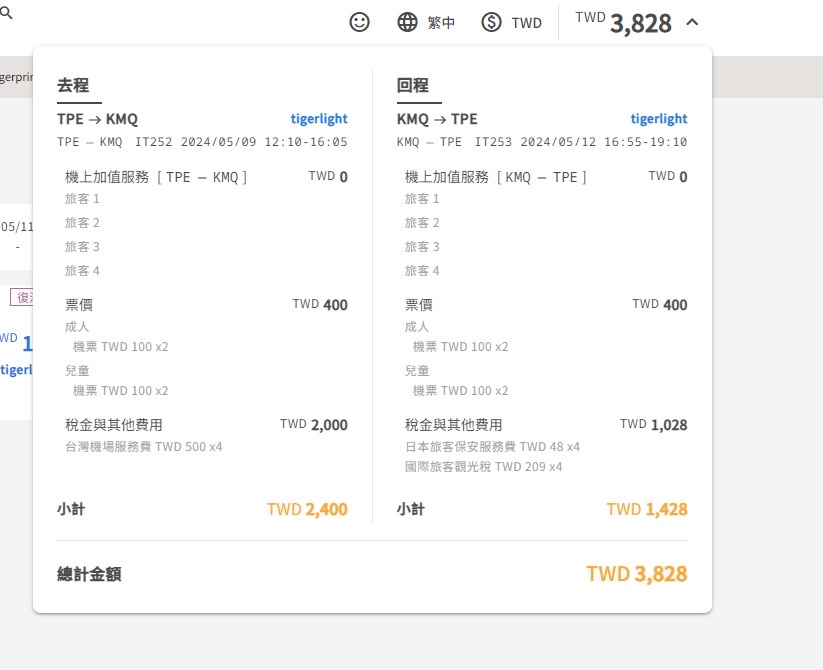Click the search magnifier icon
Screen dimensions: 823x670
(x=6, y=13)
